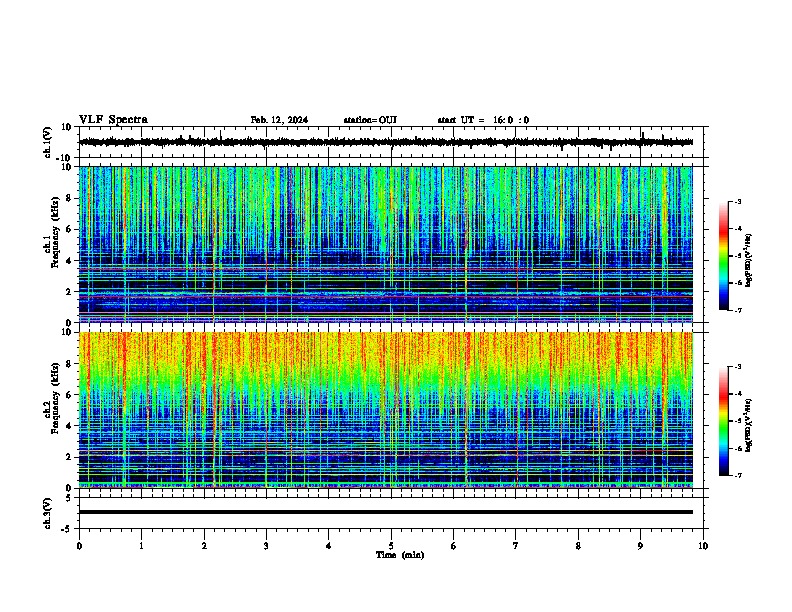Click the "VLF Spectra" plot title
This screenshot has height=612, width=792.
113,120
